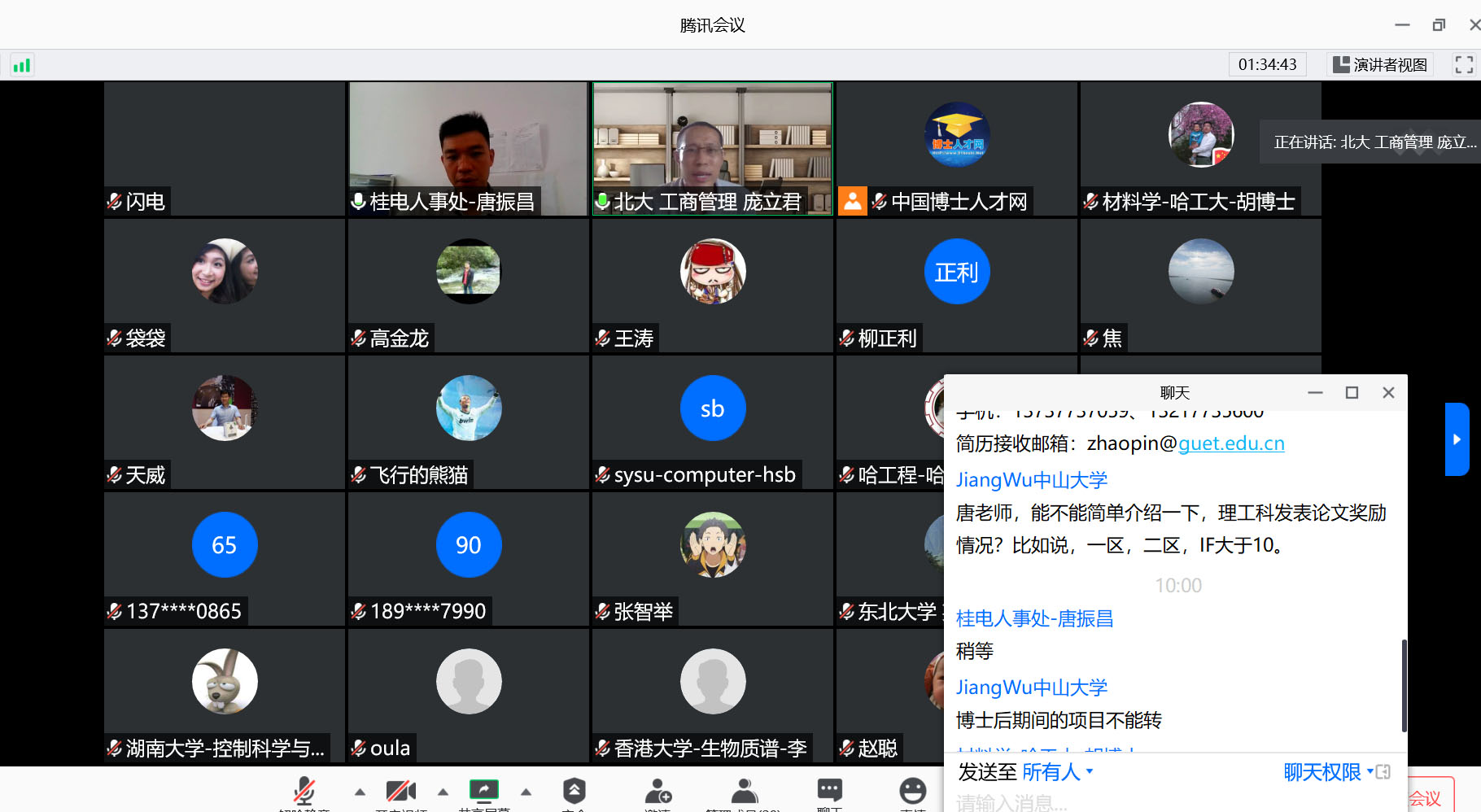This screenshot has width=1481, height=812.
Task: Click muted mic icon of 王涛
Action: pyautogui.click(x=602, y=338)
